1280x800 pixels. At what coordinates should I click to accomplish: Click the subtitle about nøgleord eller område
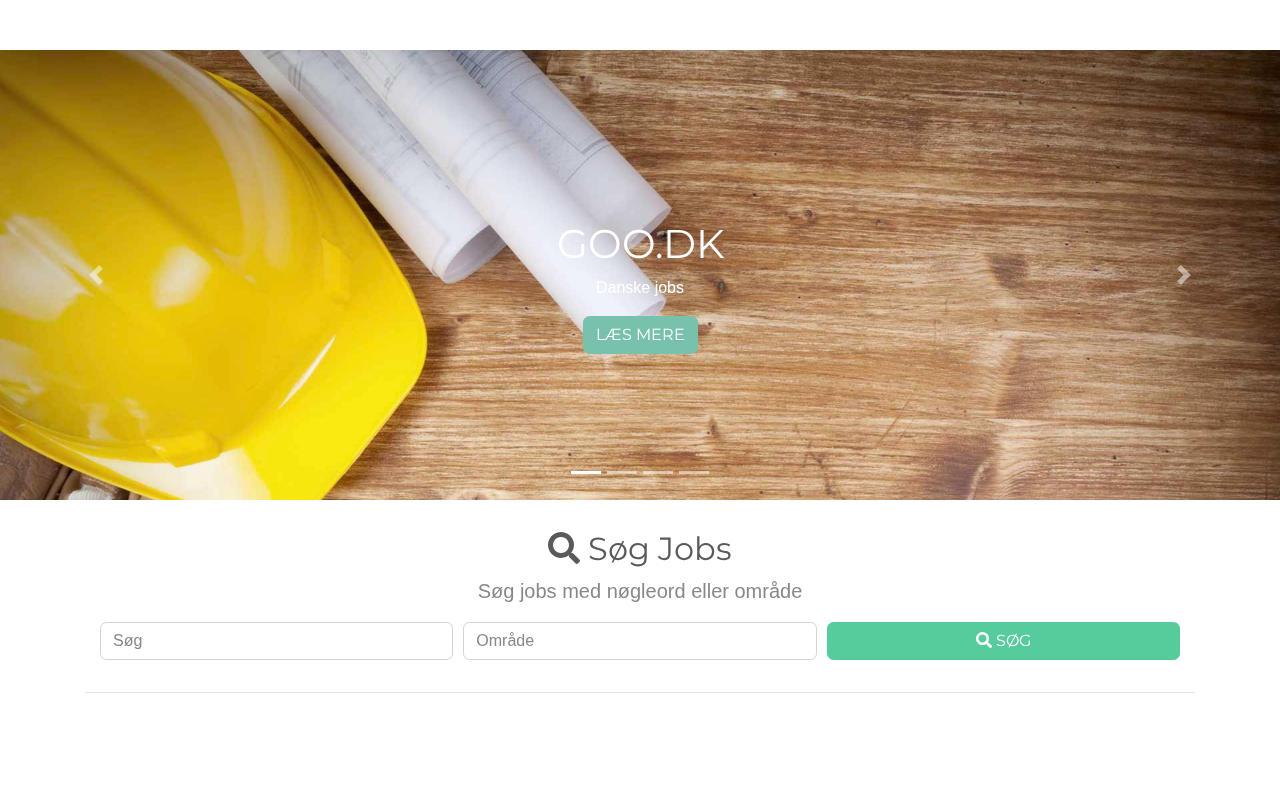(x=640, y=591)
